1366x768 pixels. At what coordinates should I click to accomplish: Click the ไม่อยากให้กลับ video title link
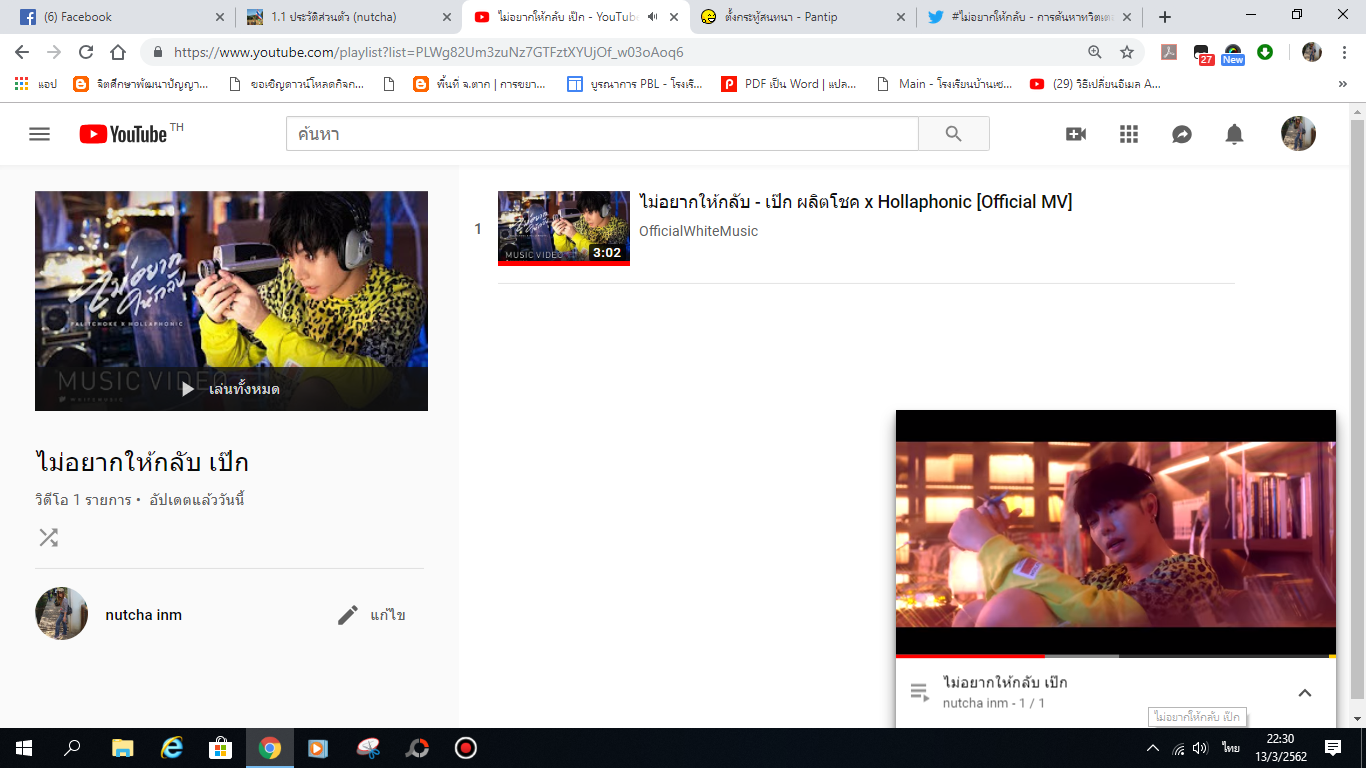[x=855, y=202]
